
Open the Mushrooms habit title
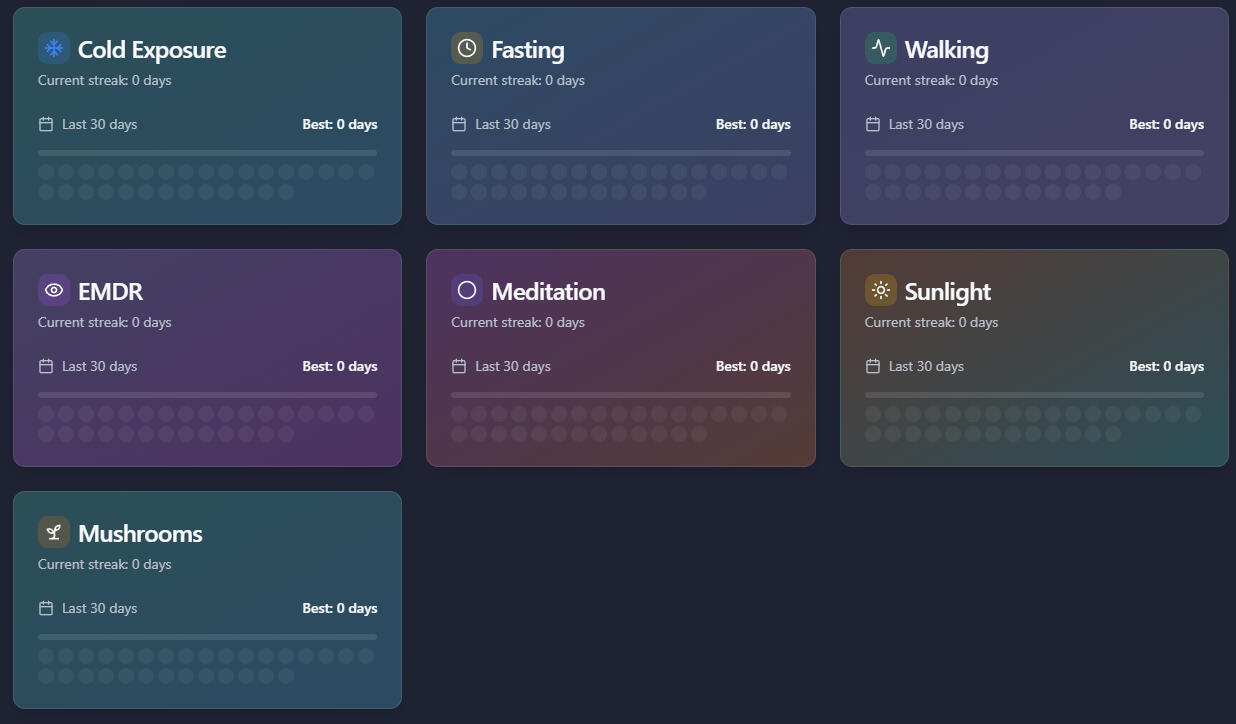click(140, 534)
